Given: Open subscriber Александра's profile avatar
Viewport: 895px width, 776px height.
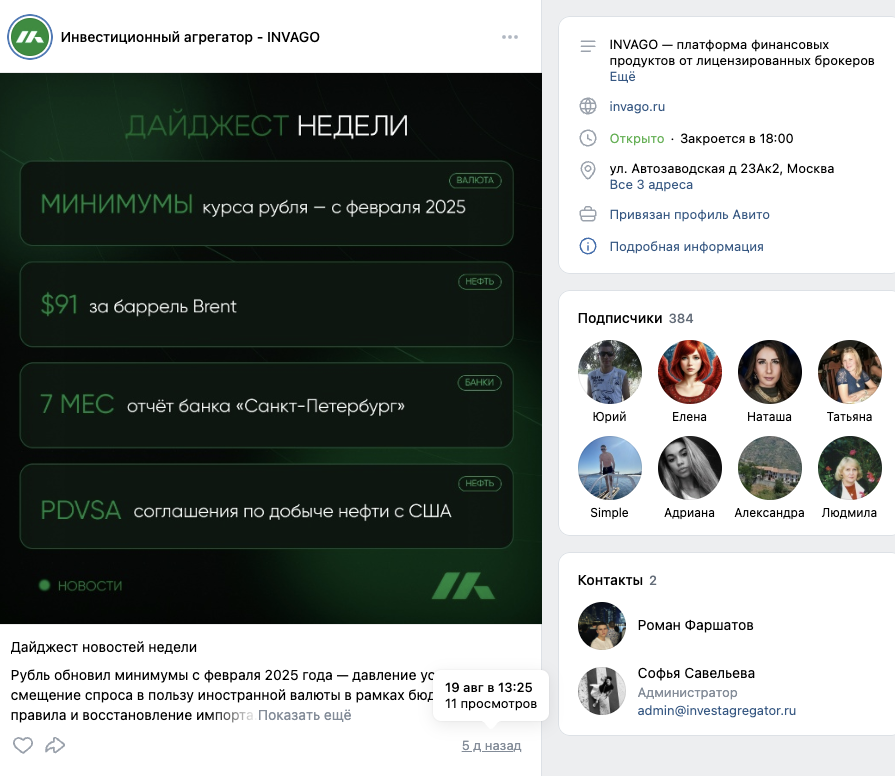Looking at the screenshot, I should pyautogui.click(x=769, y=468).
